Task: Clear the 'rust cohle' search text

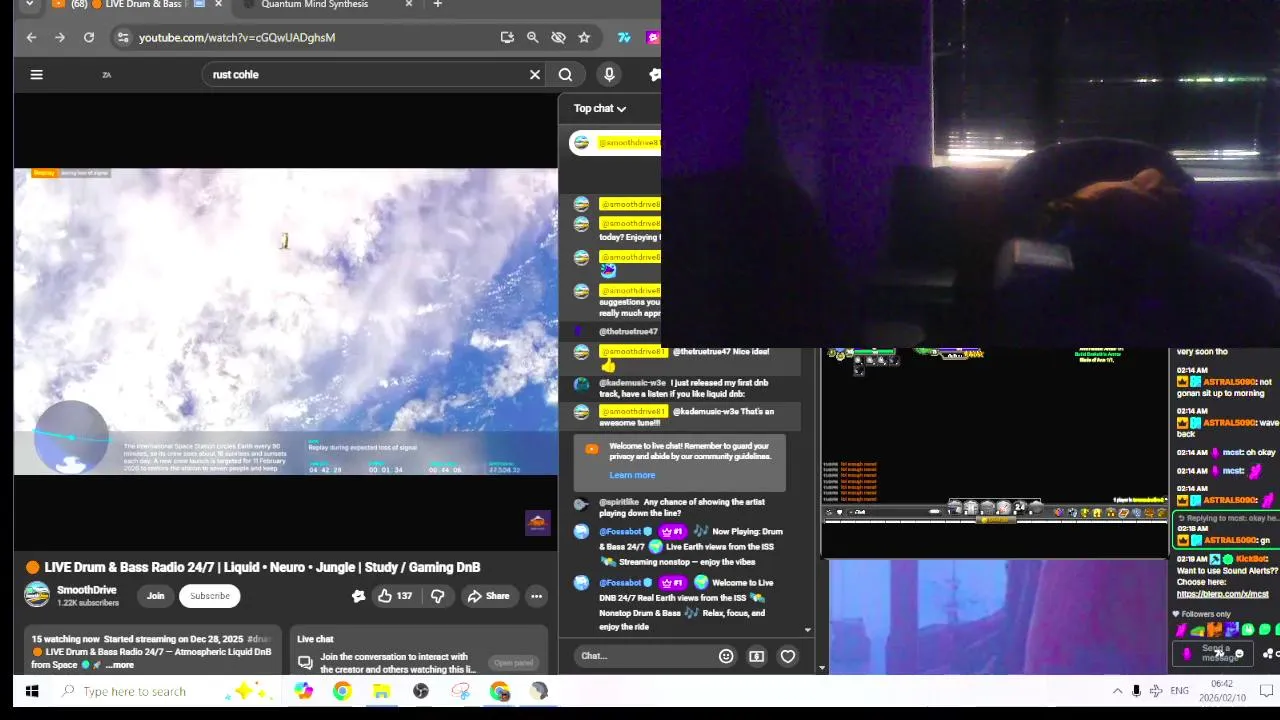Action: click(x=535, y=74)
